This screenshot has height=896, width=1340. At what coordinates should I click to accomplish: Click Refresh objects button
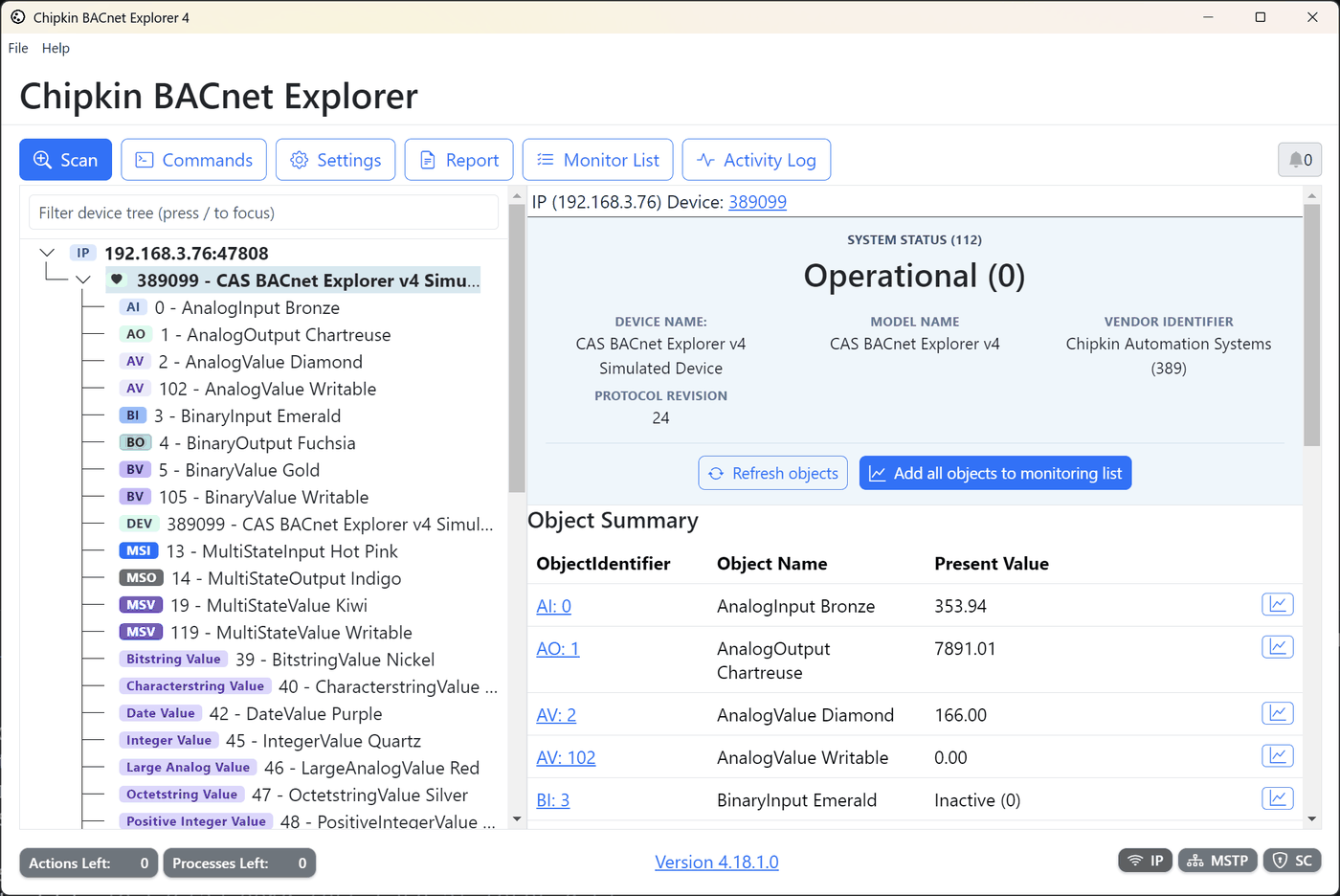pyautogui.click(x=773, y=473)
